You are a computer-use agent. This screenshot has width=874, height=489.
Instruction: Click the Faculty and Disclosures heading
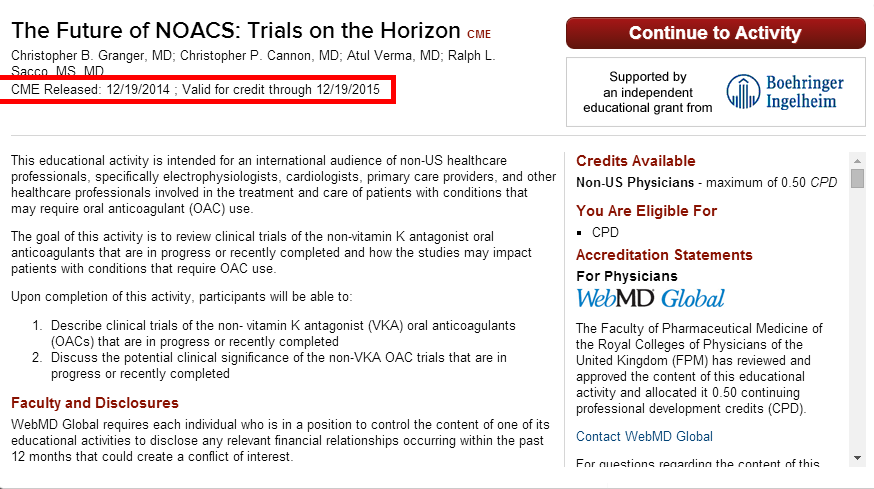click(95, 403)
